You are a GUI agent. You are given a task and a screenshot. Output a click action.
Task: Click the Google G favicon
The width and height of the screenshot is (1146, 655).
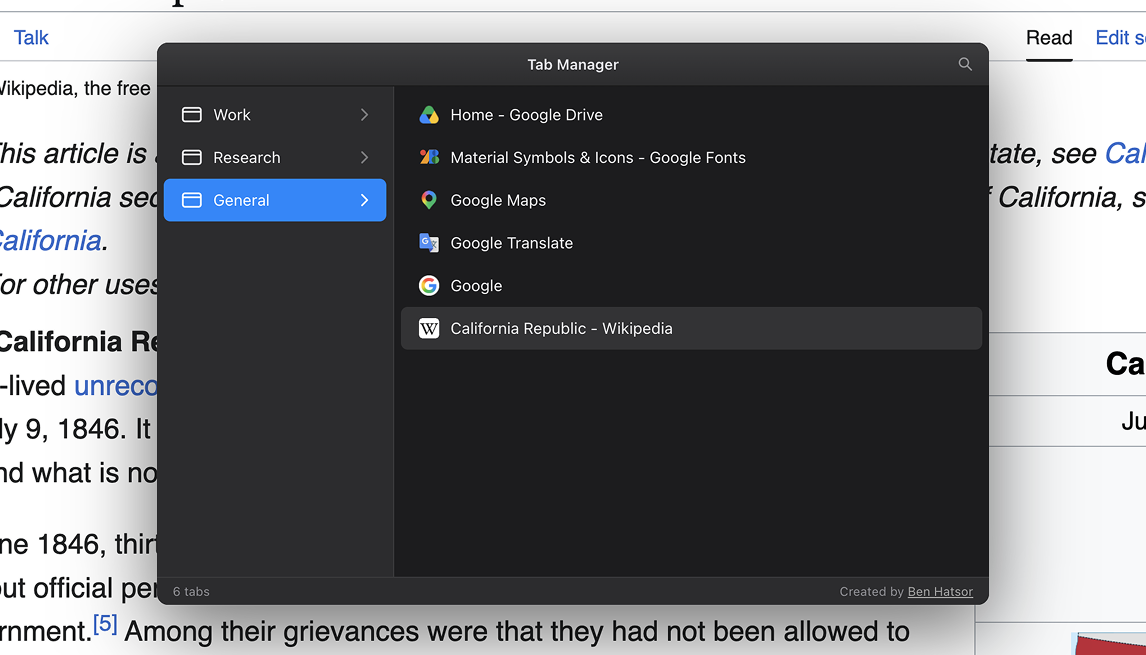pyautogui.click(x=429, y=286)
